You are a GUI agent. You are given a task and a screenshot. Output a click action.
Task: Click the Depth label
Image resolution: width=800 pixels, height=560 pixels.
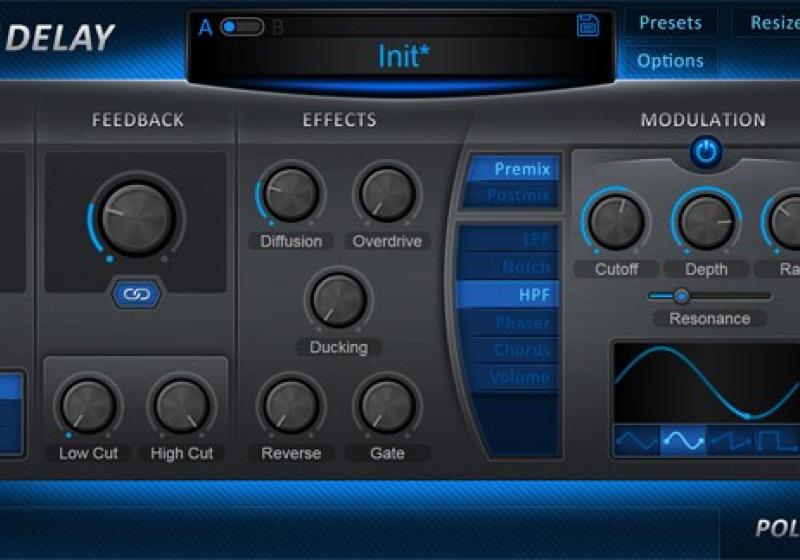(x=706, y=269)
